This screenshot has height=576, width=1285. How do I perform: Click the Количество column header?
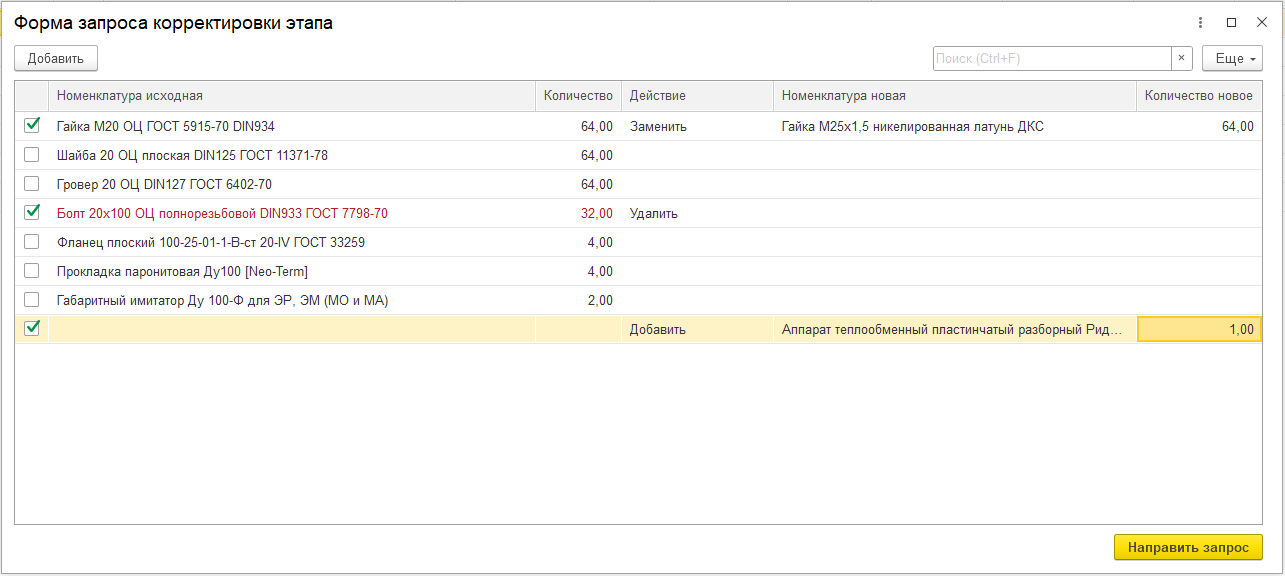point(578,96)
